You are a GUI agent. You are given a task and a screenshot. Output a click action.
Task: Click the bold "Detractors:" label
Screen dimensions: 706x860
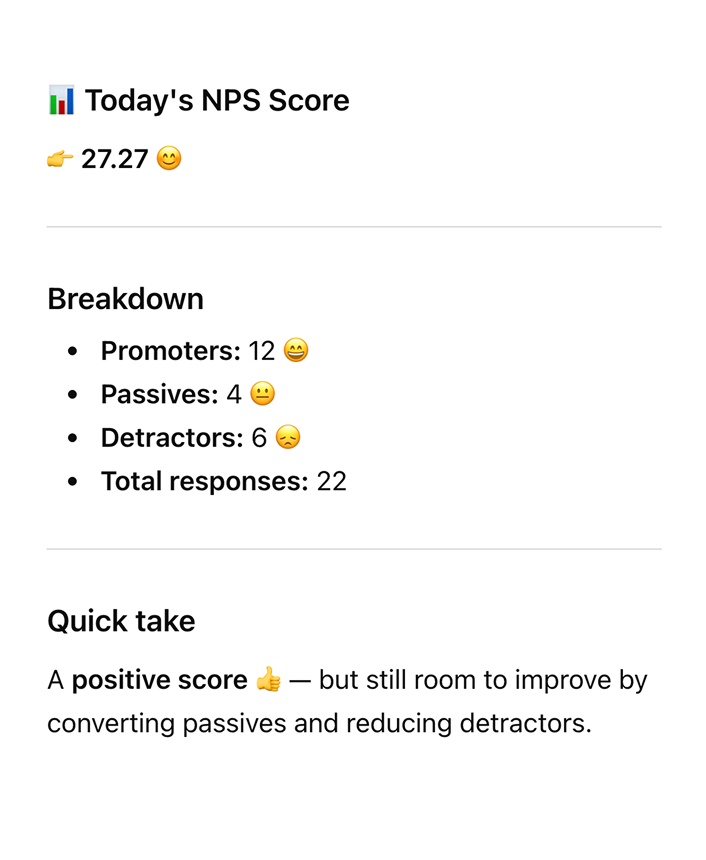172,438
